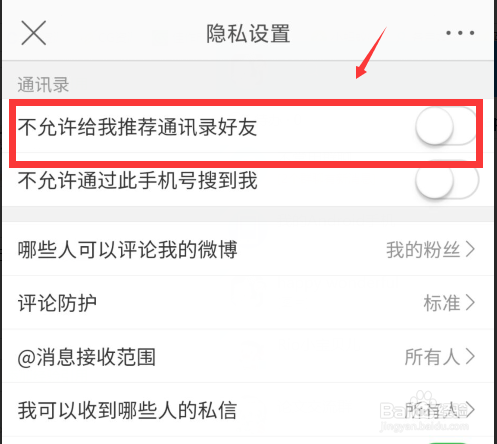The width and height of the screenshot is (497, 444).
Task: Open @消息接收范围 setting
Action: point(248,356)
